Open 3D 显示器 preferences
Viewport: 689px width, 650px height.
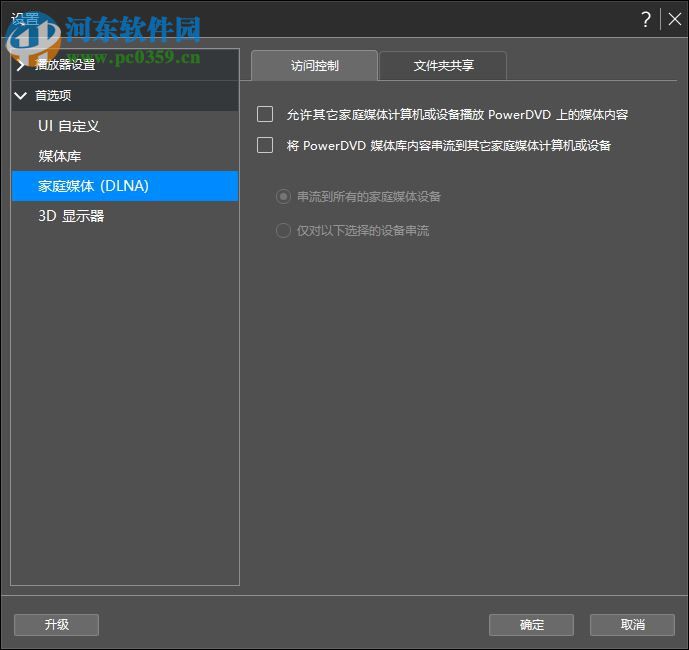tap(125, 216)
